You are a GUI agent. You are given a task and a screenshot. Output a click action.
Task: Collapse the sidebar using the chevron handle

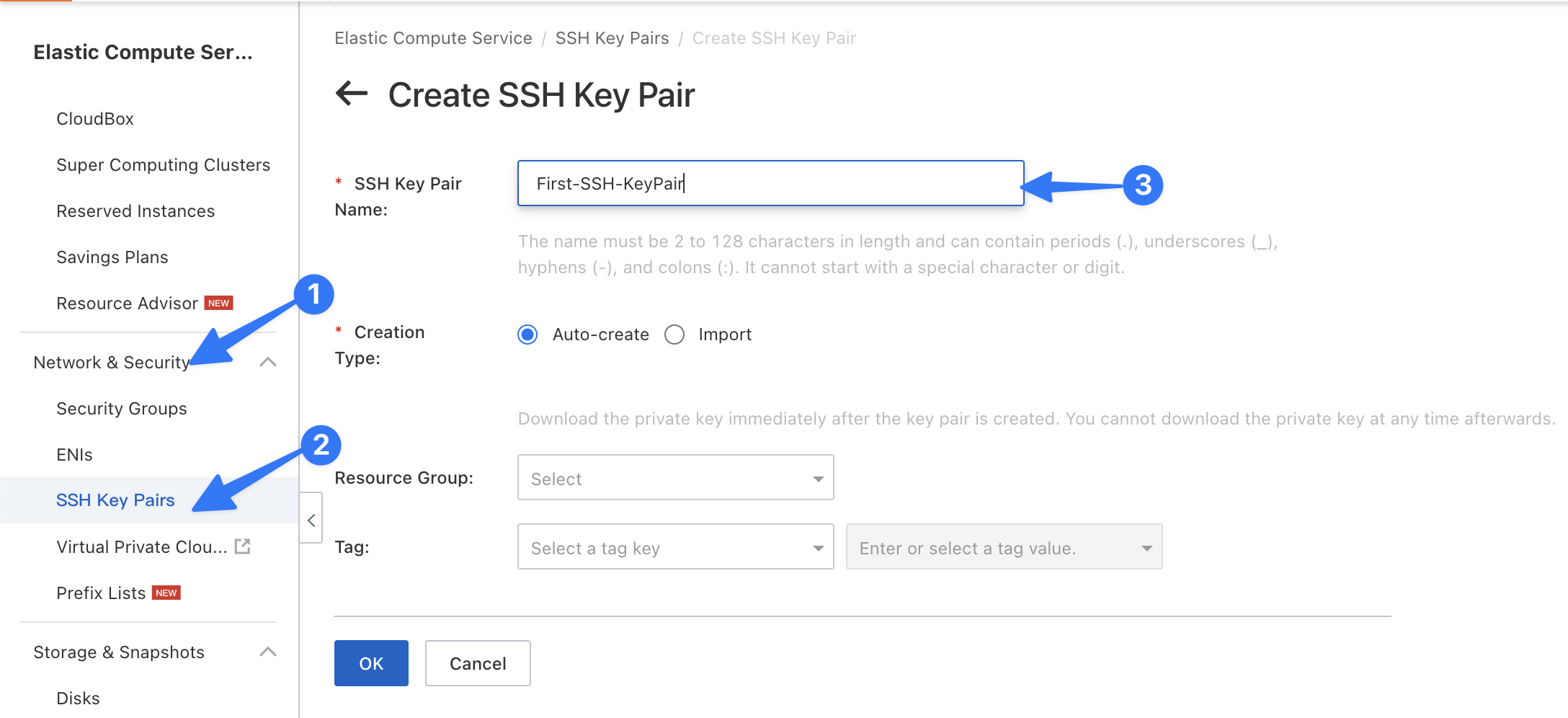pyautogui.click(x=311, y=519)
